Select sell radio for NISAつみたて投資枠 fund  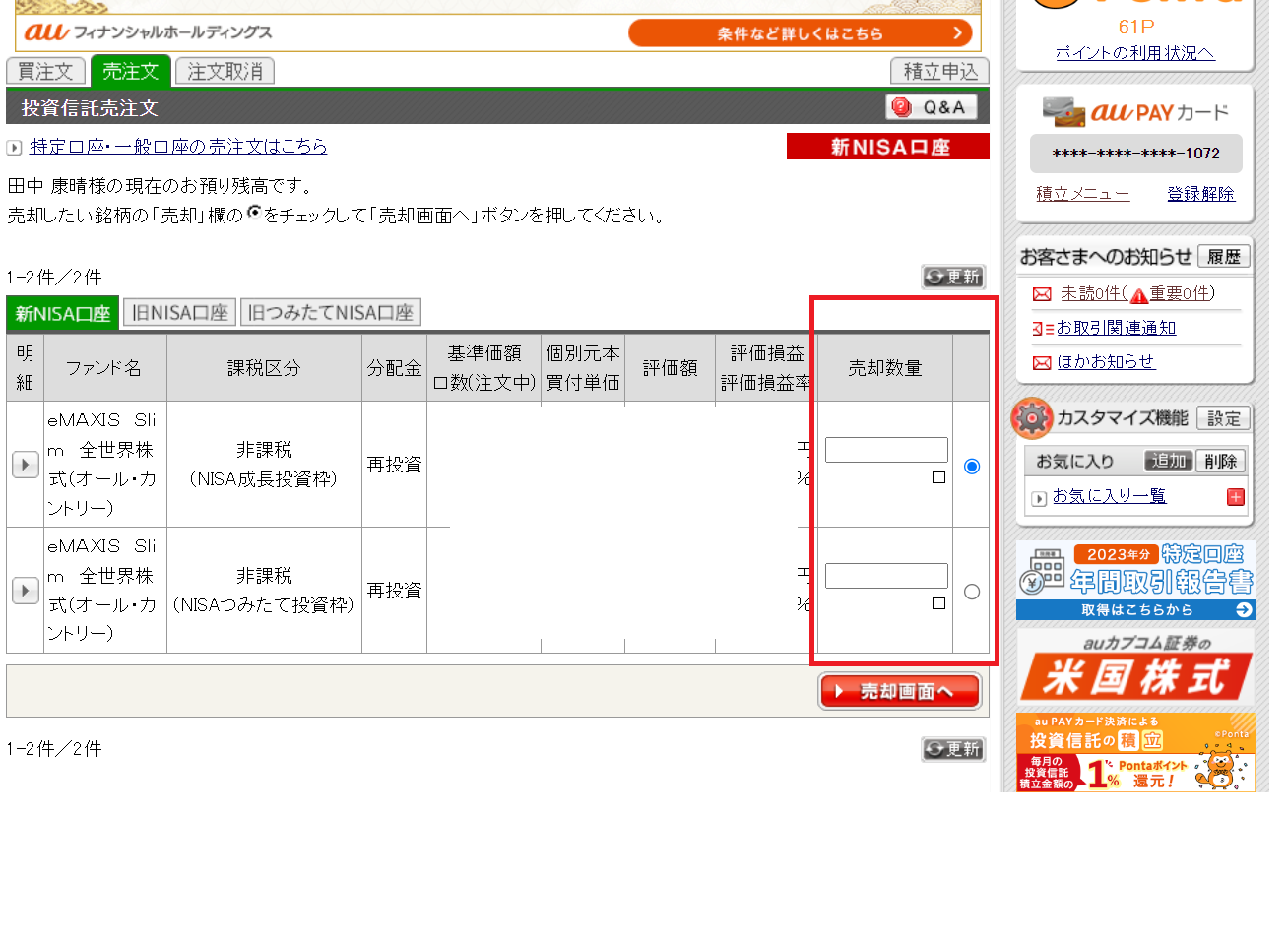972,592
